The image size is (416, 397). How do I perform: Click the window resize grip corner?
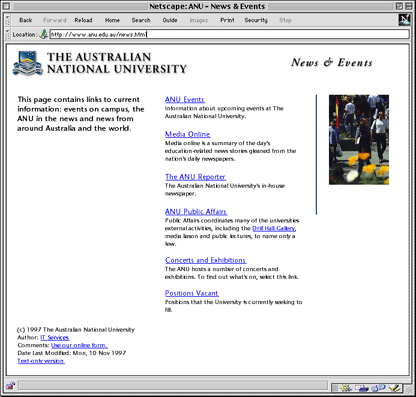(407, 388)
